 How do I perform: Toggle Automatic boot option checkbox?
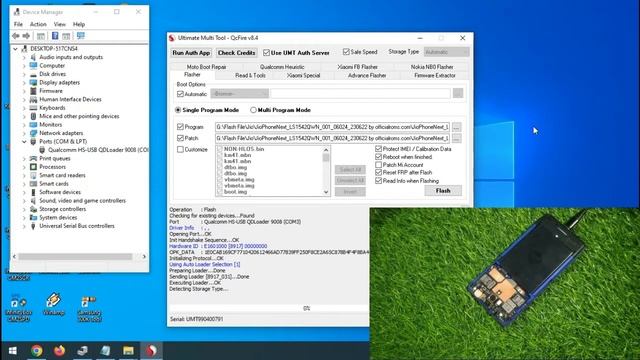(180, 94)
